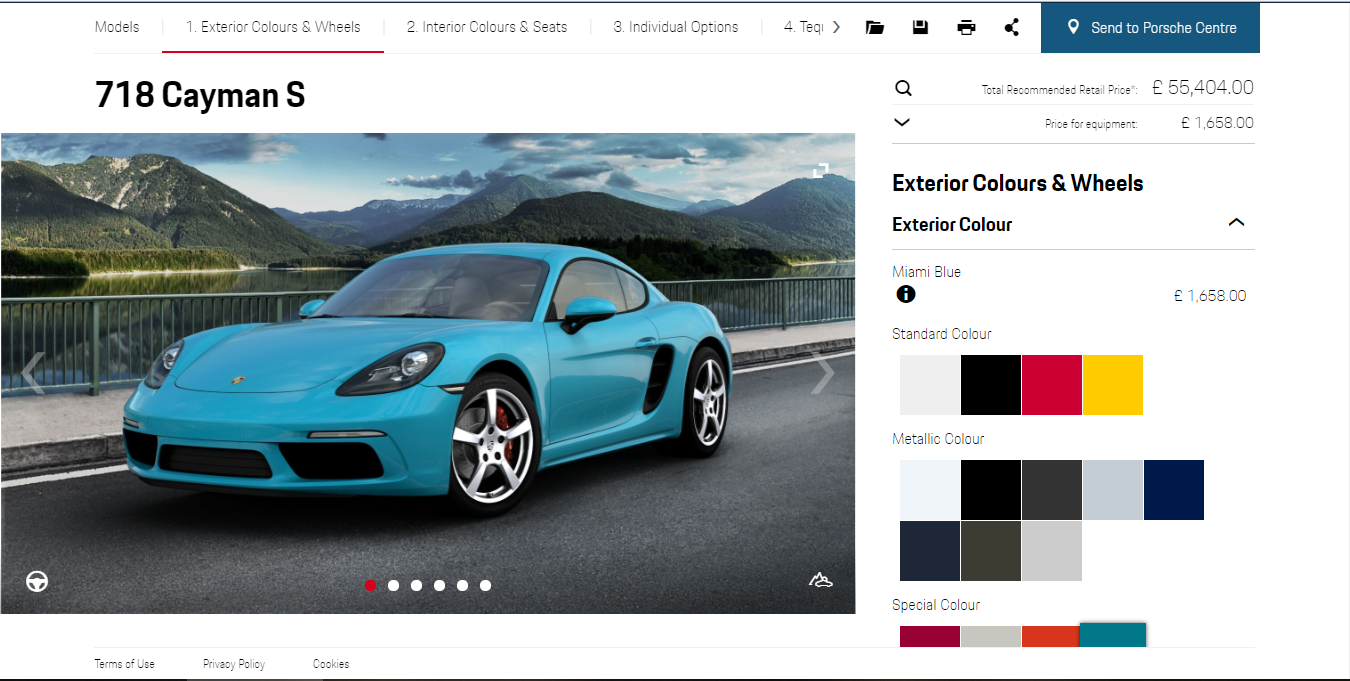Choose the red standard colour swatch
Image resolution: width=1350 pixels, height=681 pixels.
(x=1052, y=385)
